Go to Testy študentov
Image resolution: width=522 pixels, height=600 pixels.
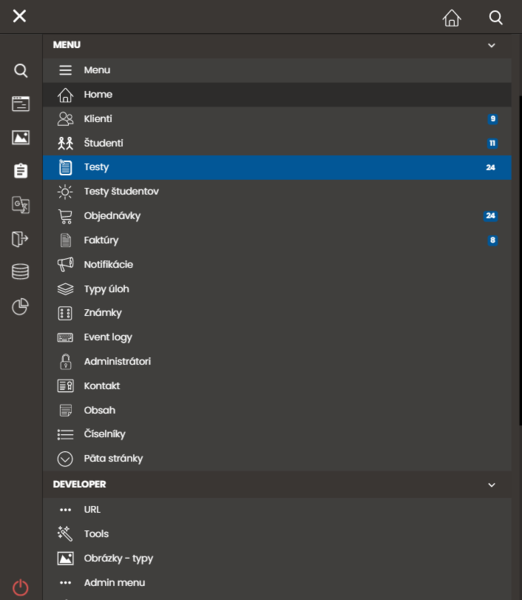(x=277, y=191)
